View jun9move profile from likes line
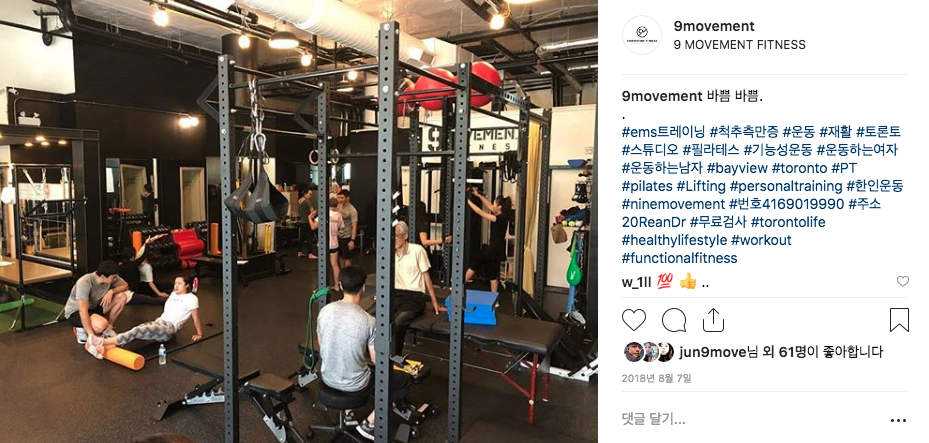This screenshot has height=443, width=929. (712, 352)
